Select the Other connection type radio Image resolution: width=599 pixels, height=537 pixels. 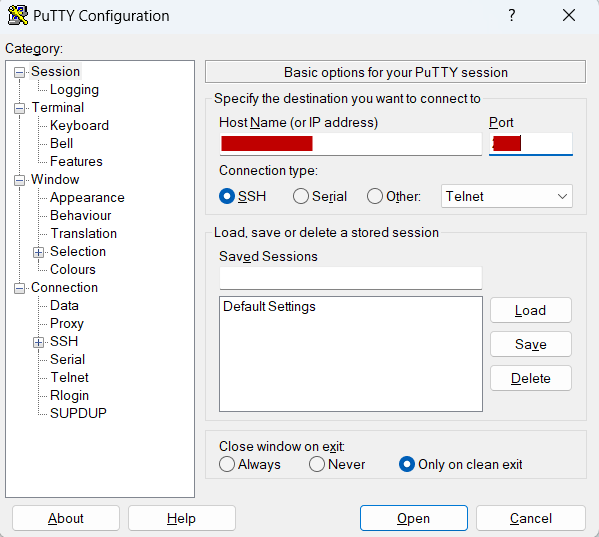[375, 196]
